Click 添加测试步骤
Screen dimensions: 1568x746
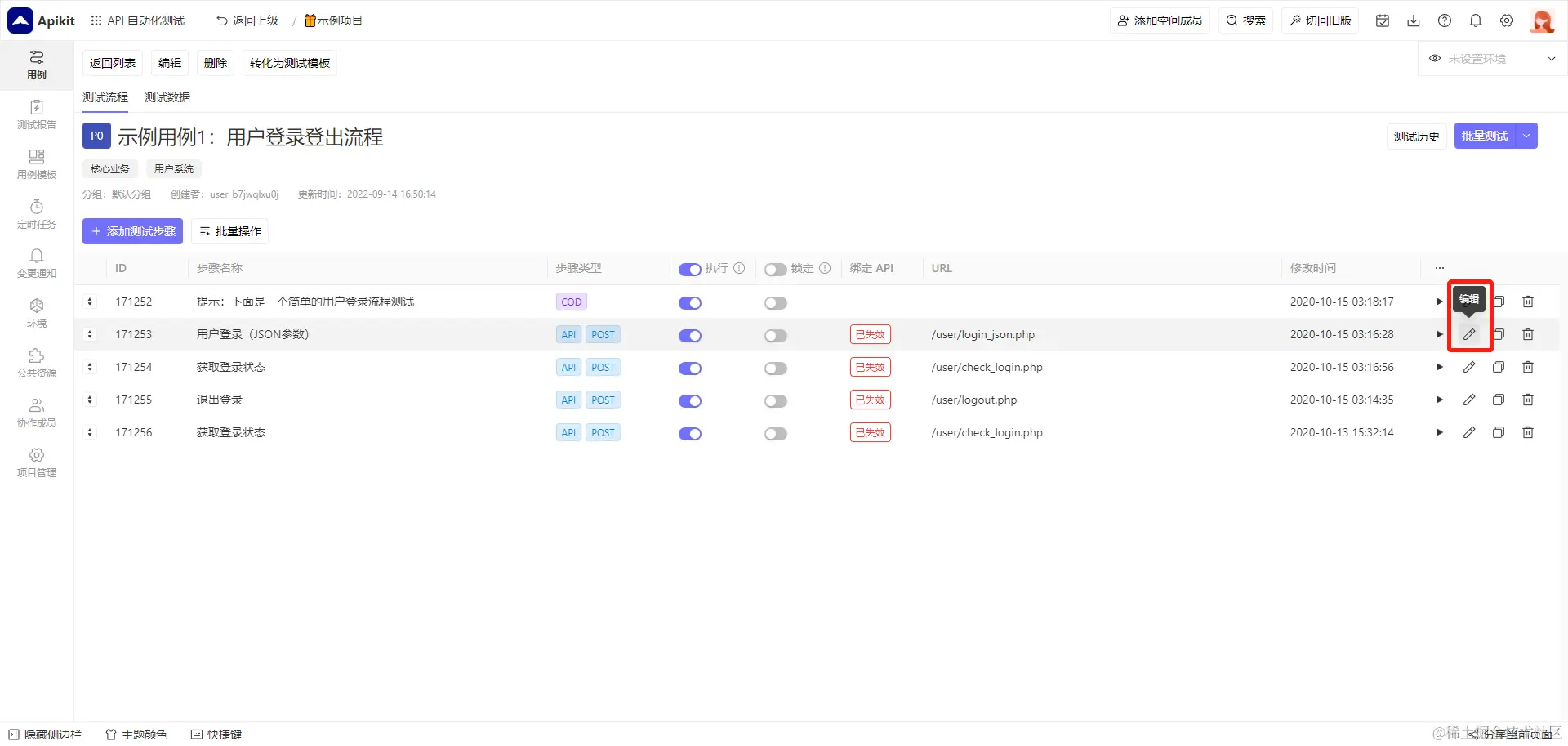point(132,231)
